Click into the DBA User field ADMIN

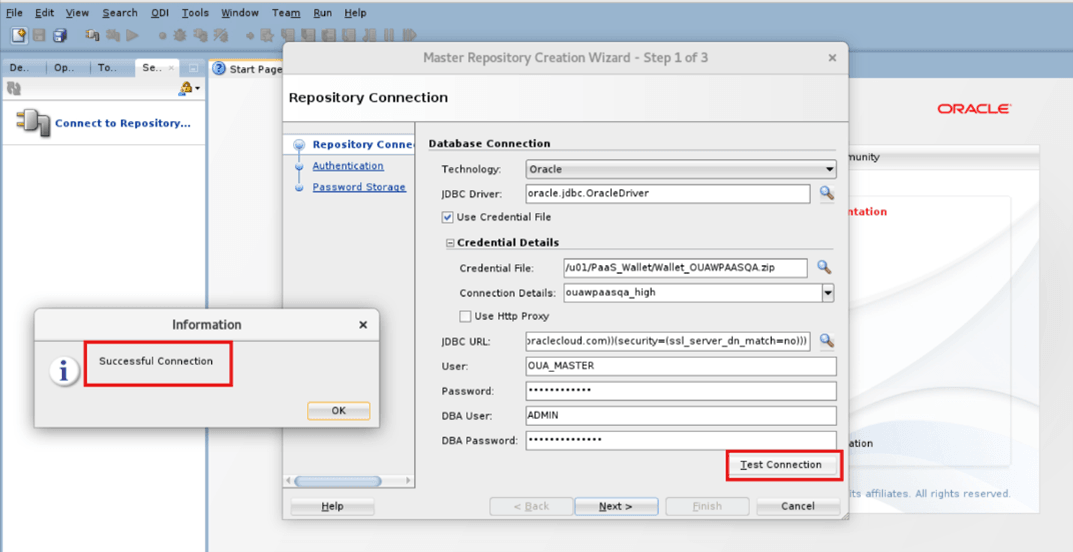click(681, 415)
